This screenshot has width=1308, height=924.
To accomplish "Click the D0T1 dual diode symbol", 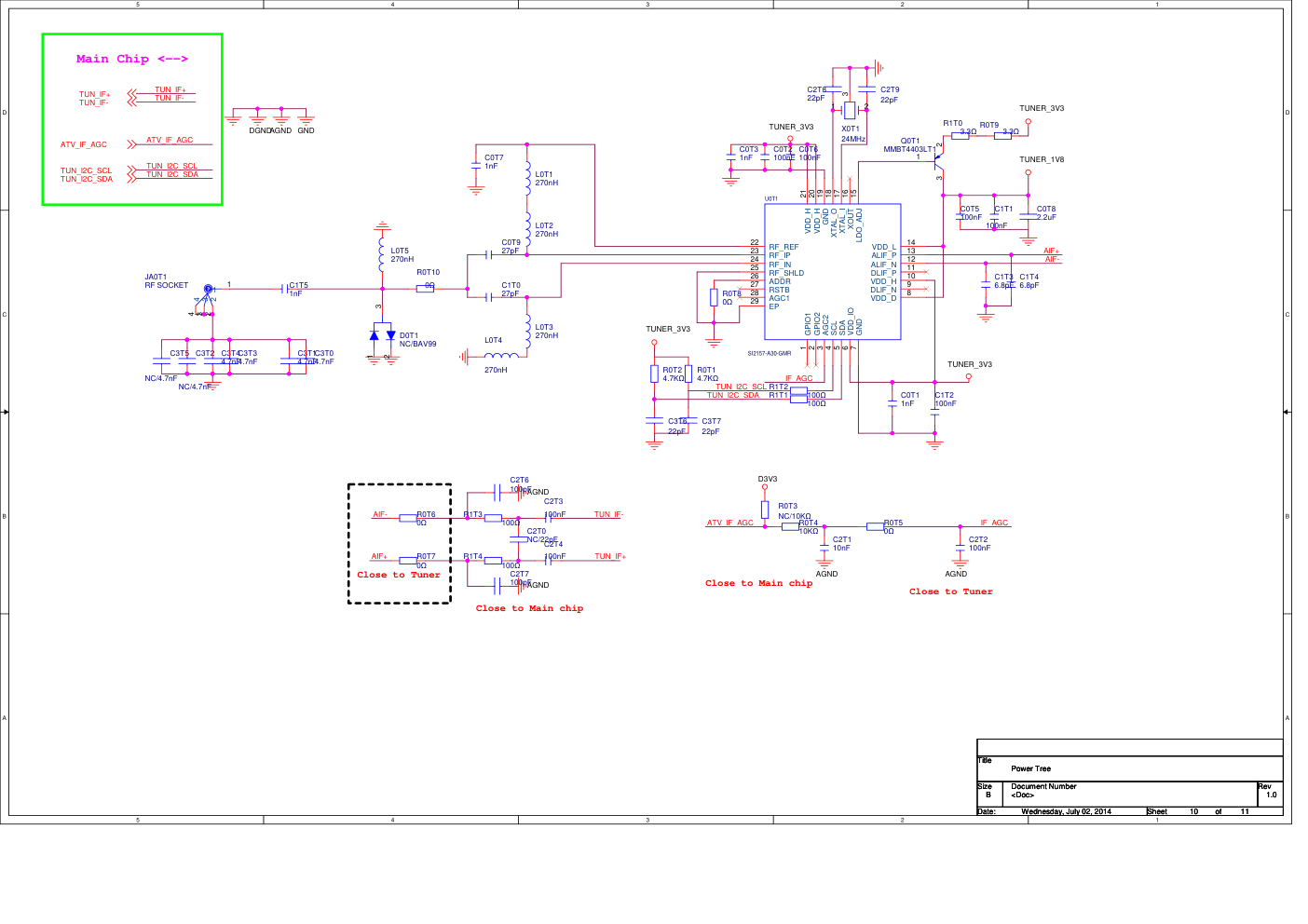I will point(382,336).
